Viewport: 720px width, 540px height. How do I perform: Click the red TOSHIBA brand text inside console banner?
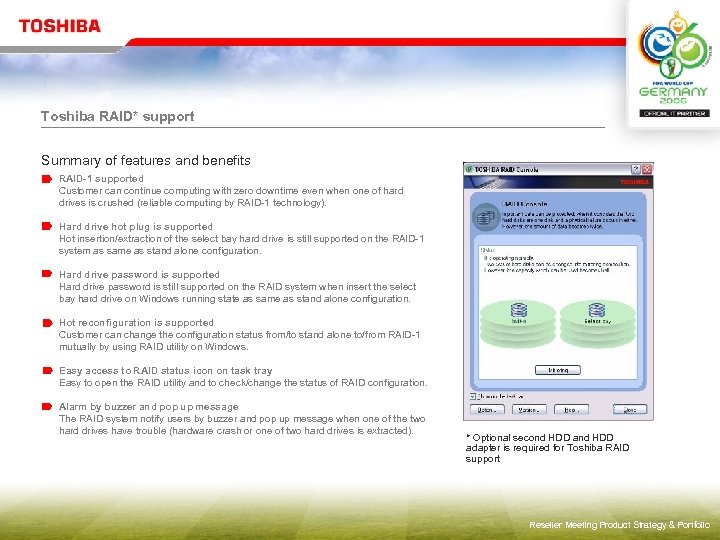(634, 182)
